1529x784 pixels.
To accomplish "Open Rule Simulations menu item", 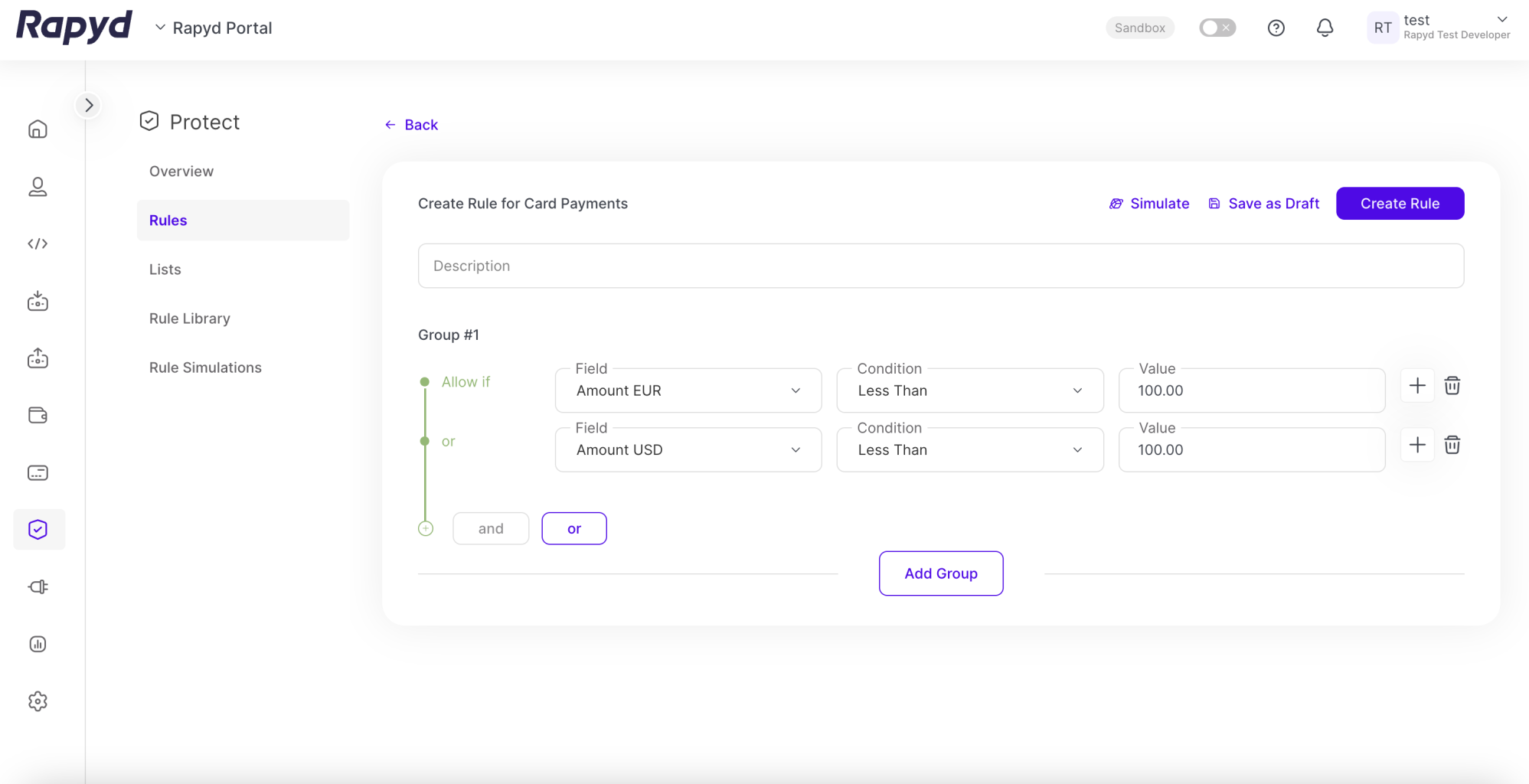I will point(205,367).
